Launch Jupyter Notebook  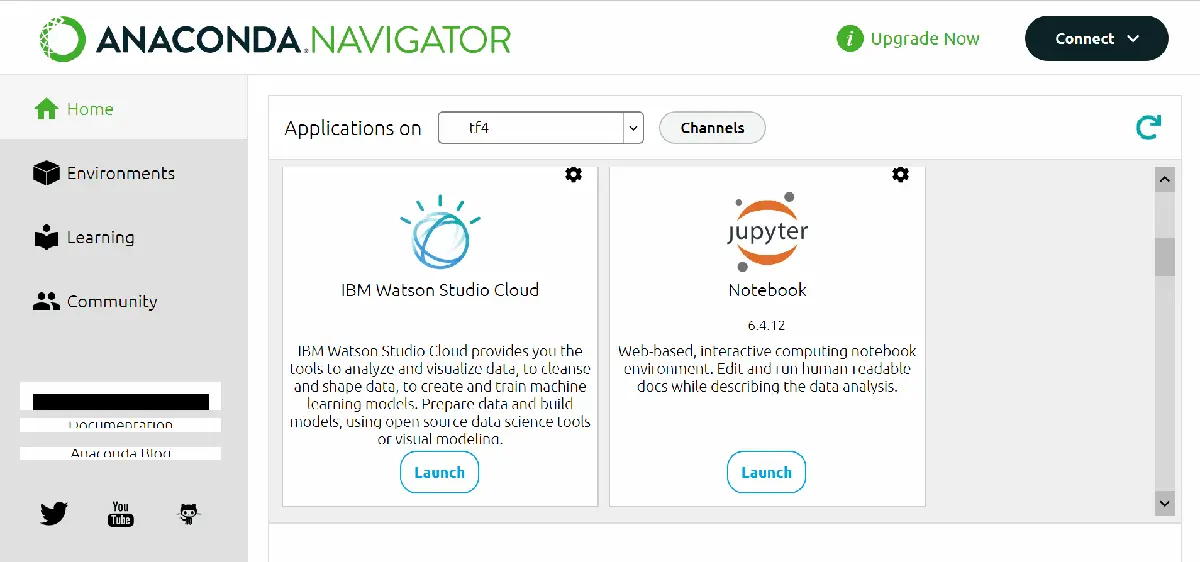point(766,473)
